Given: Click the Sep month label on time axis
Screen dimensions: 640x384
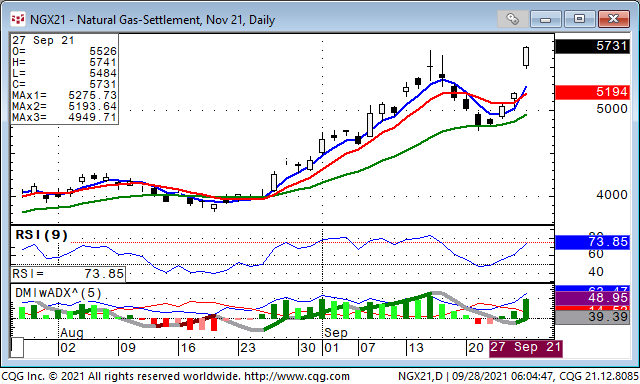Looking at the screenshot, I should pyautogui.click(x=336, y=333).
